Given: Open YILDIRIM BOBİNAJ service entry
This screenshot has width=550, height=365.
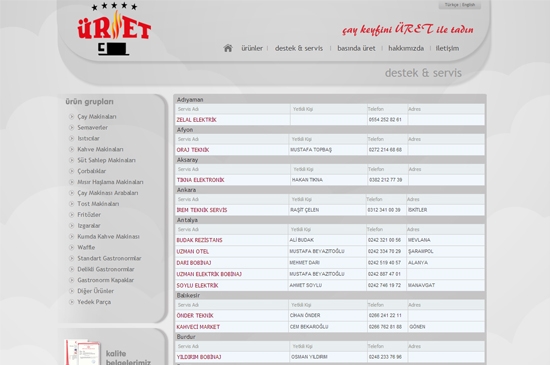Looking at the screenshot, I should coord(199,357).
